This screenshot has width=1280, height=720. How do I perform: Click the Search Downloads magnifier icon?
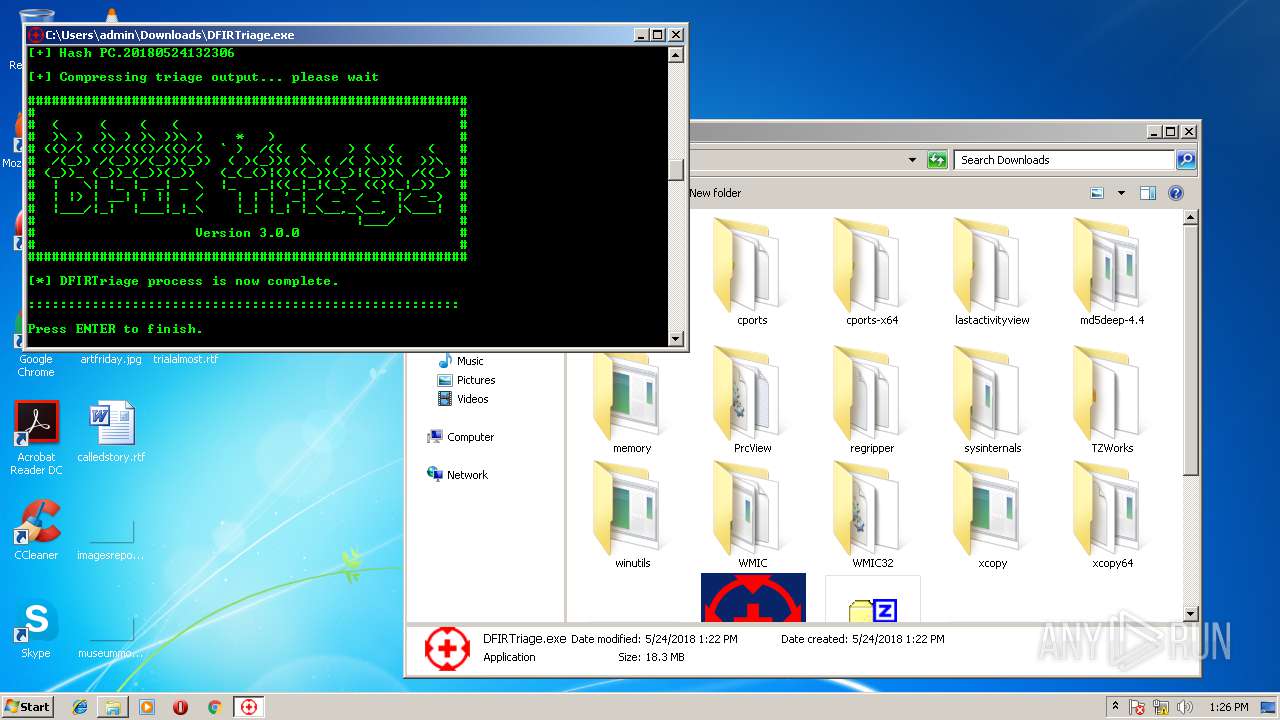(1185, 160)
